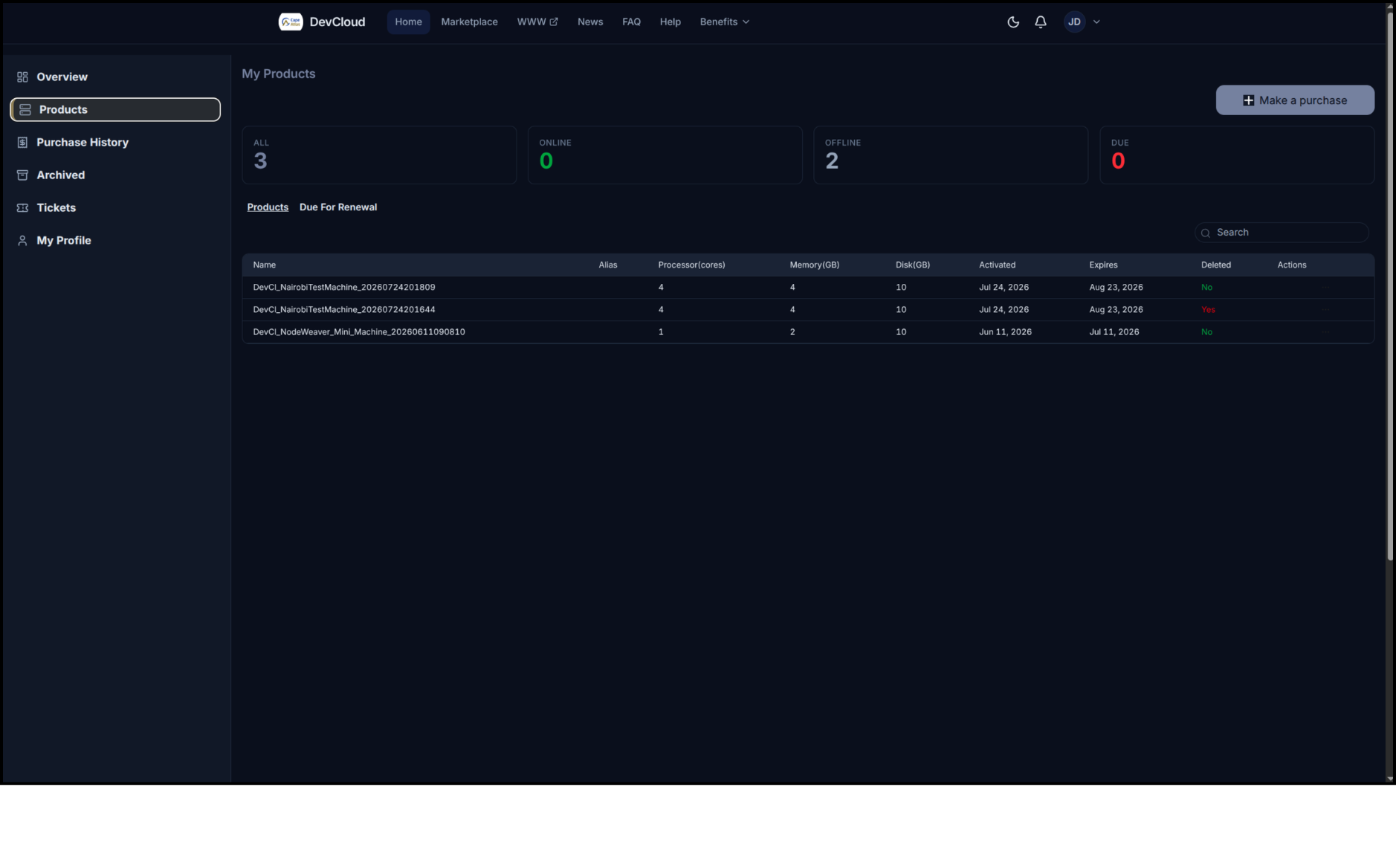Click Jun 11, 2026 activation date

pos(1004,332)
